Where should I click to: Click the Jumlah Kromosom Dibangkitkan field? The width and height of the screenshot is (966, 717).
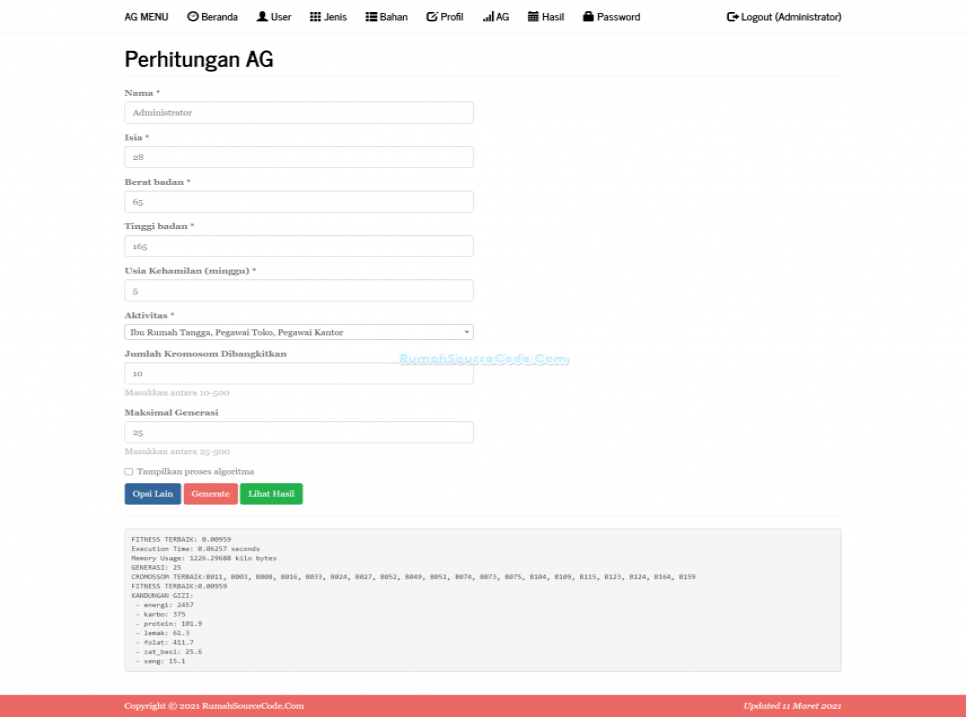pos(298,373)
